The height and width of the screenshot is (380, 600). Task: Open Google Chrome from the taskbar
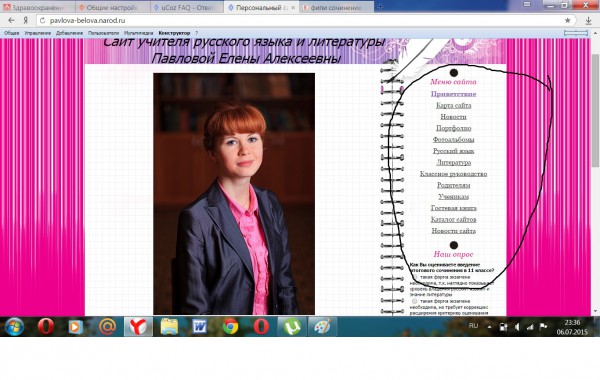[230, 327]
